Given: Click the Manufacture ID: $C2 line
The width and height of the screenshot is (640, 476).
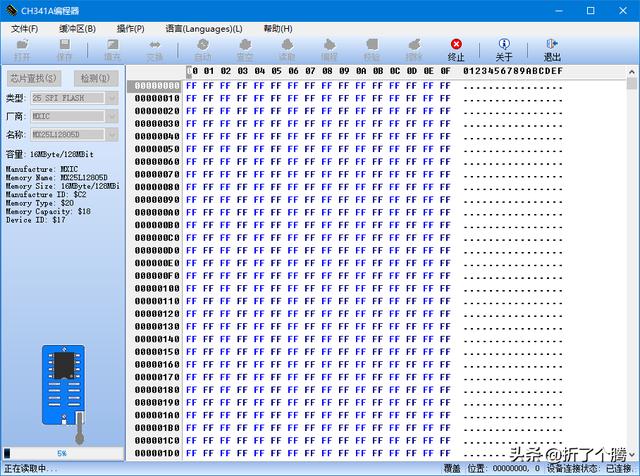Looking at the screenshot, I should point(46,195).
